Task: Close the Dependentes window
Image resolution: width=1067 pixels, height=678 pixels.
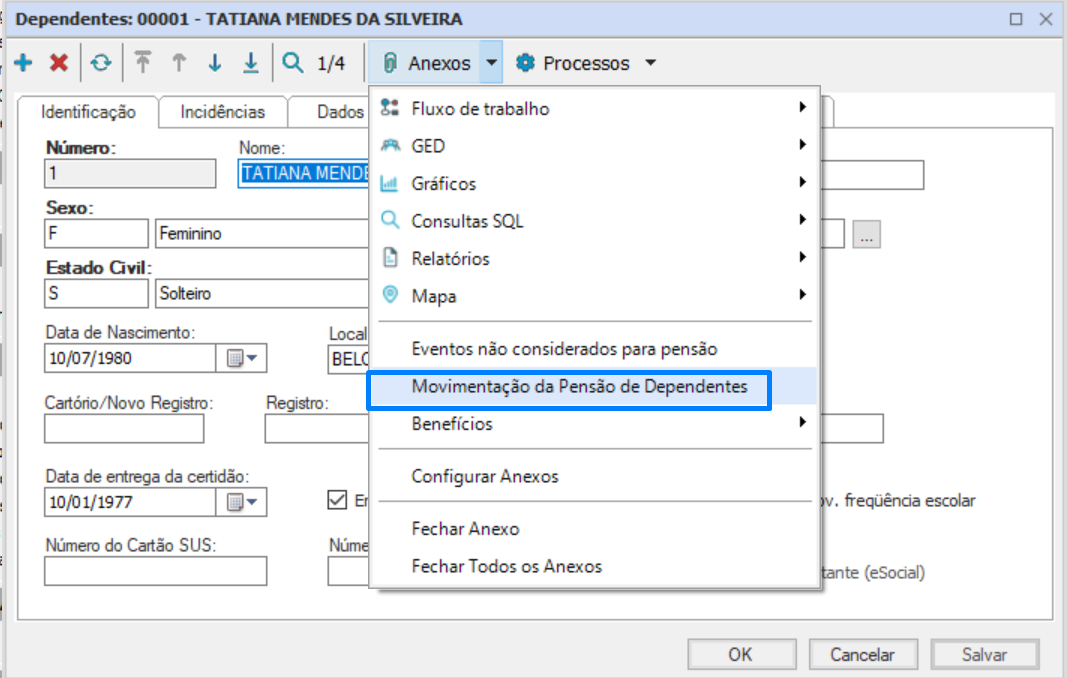Action: (1047, 19)
